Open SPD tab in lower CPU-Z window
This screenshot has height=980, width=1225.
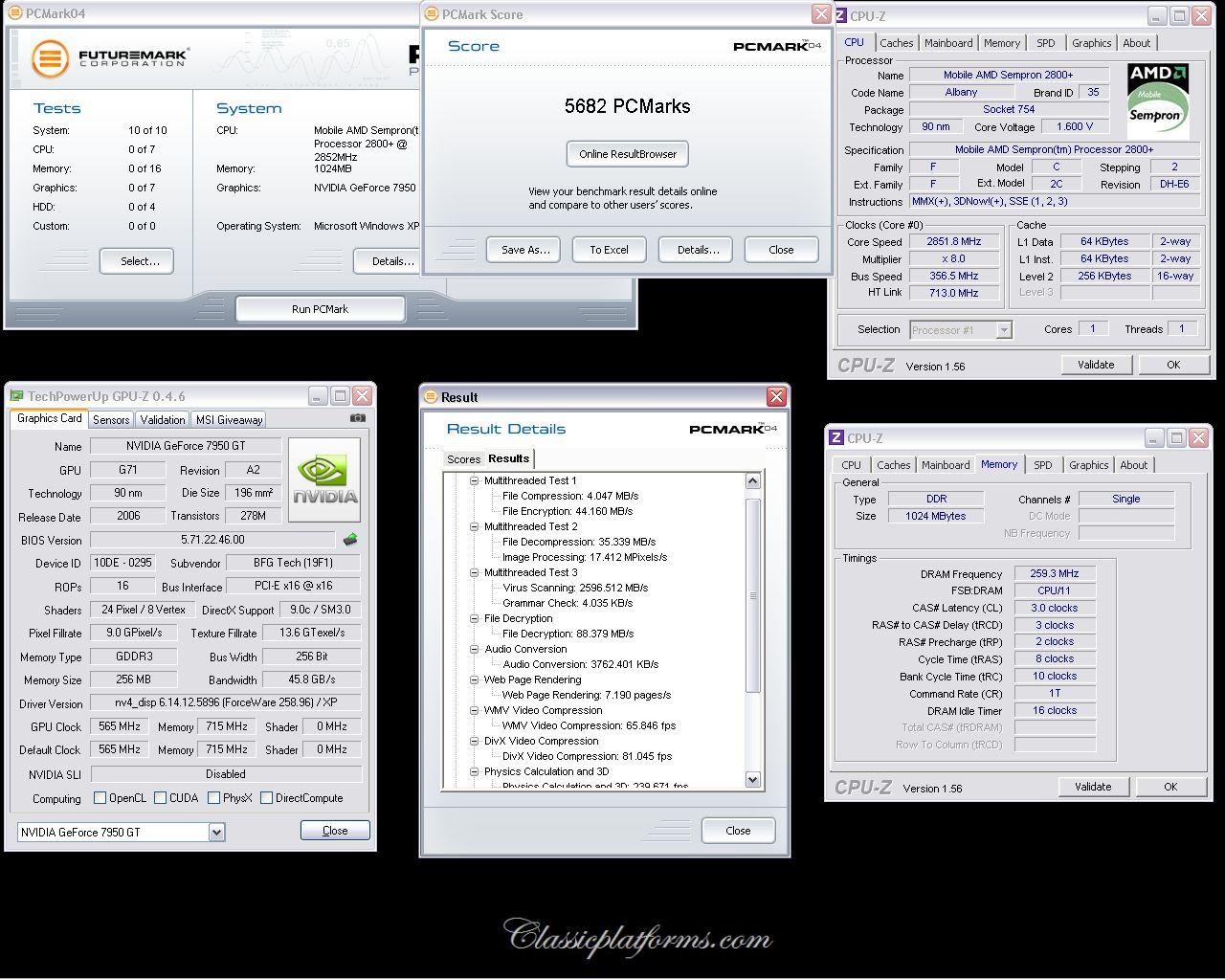pos(1043,465)
